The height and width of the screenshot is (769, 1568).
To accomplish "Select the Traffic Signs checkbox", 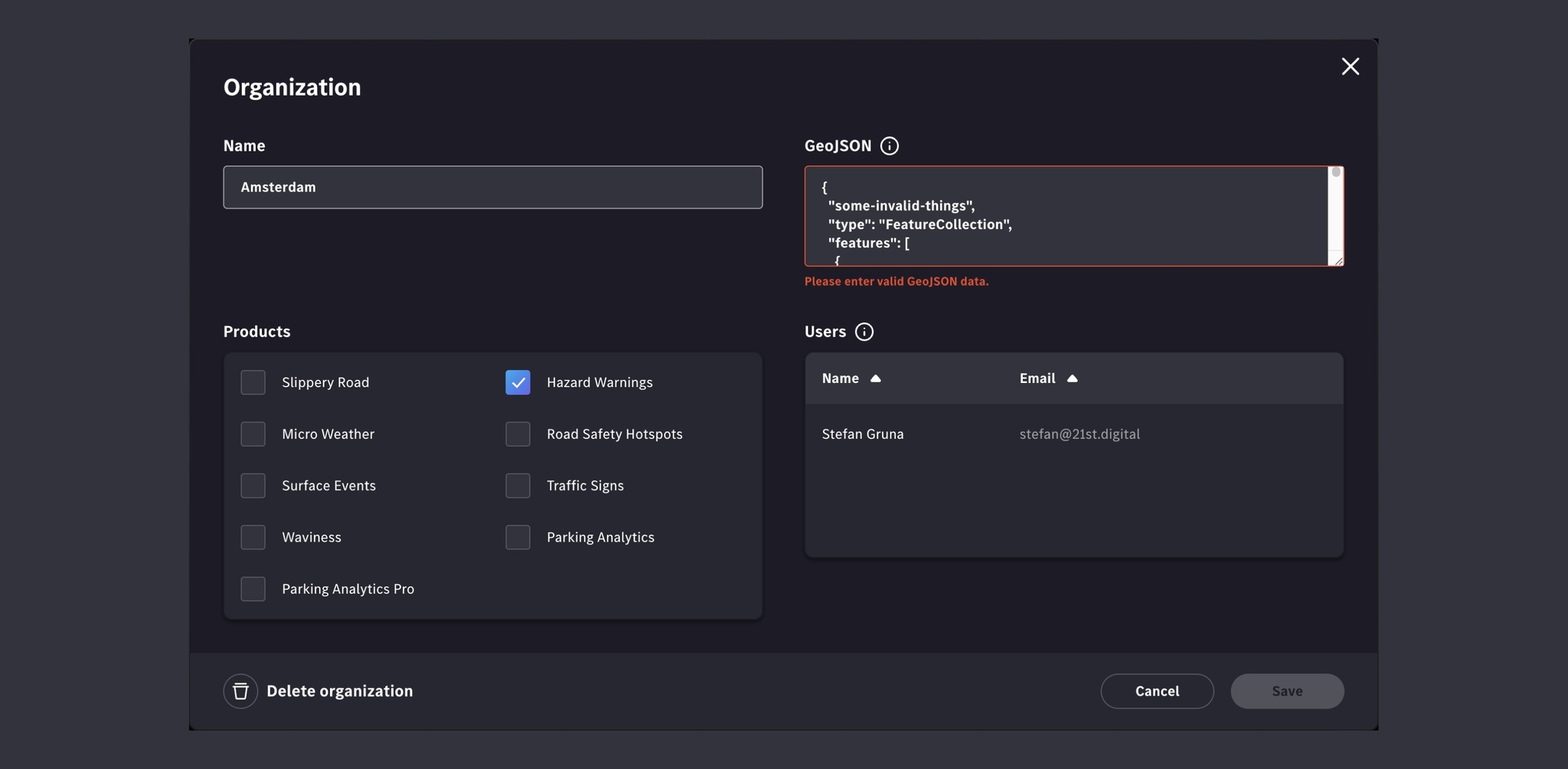I will coord(518,486).
